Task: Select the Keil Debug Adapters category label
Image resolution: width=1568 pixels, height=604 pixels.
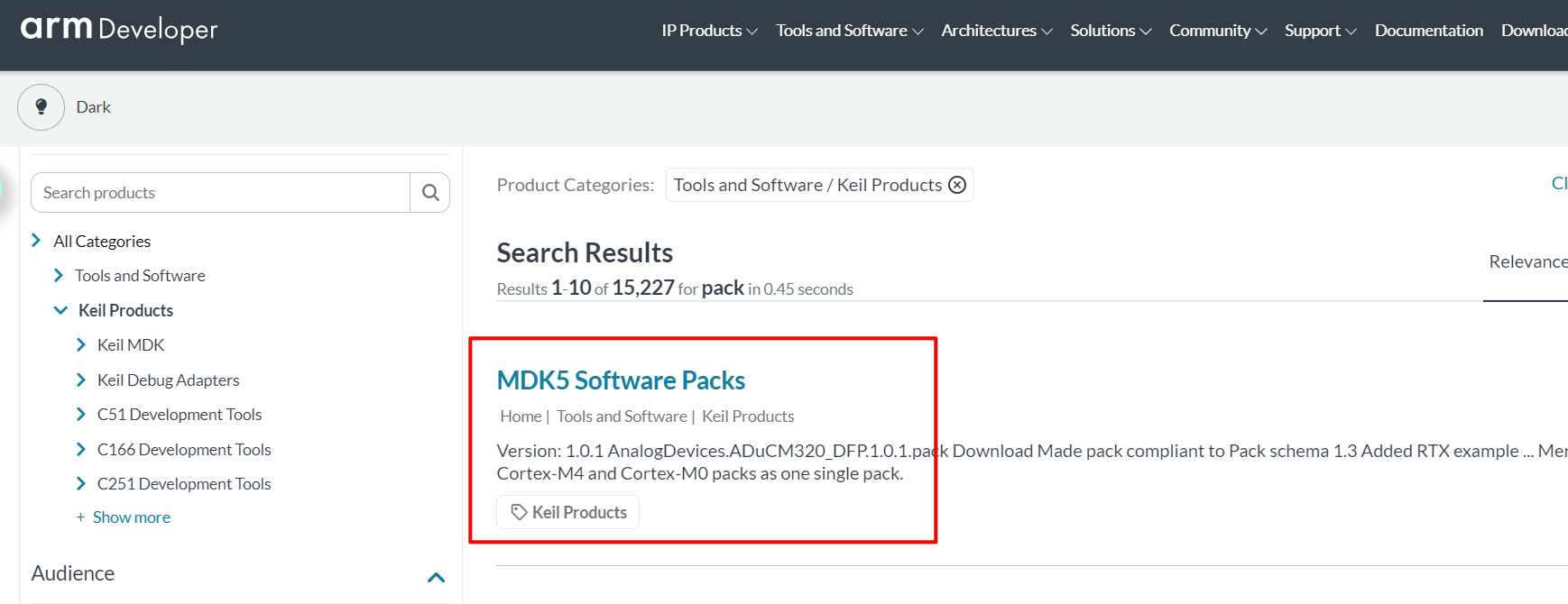Action: pos(168,380)
